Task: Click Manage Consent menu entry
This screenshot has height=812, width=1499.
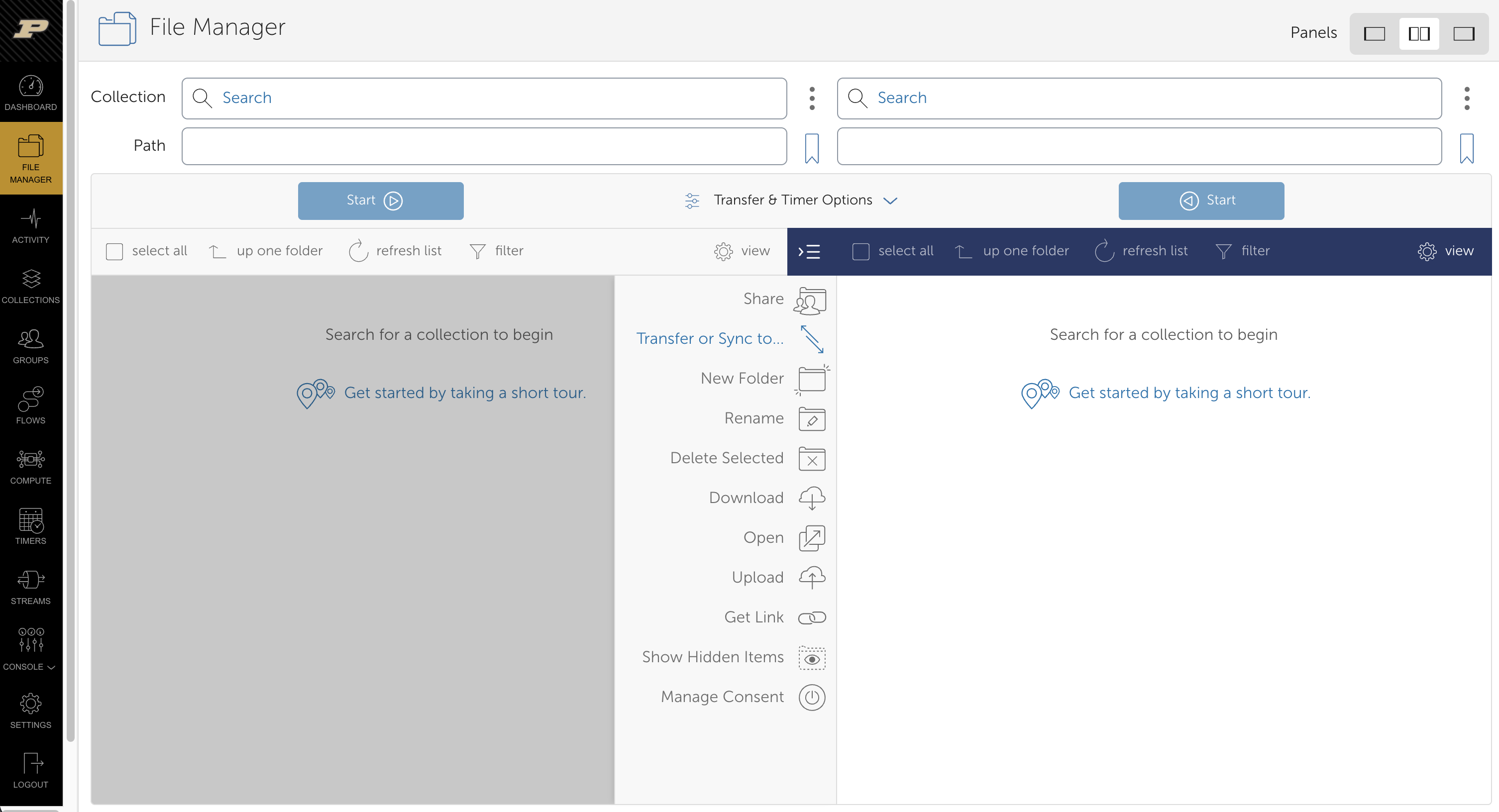Action: [x=742, y=698]
